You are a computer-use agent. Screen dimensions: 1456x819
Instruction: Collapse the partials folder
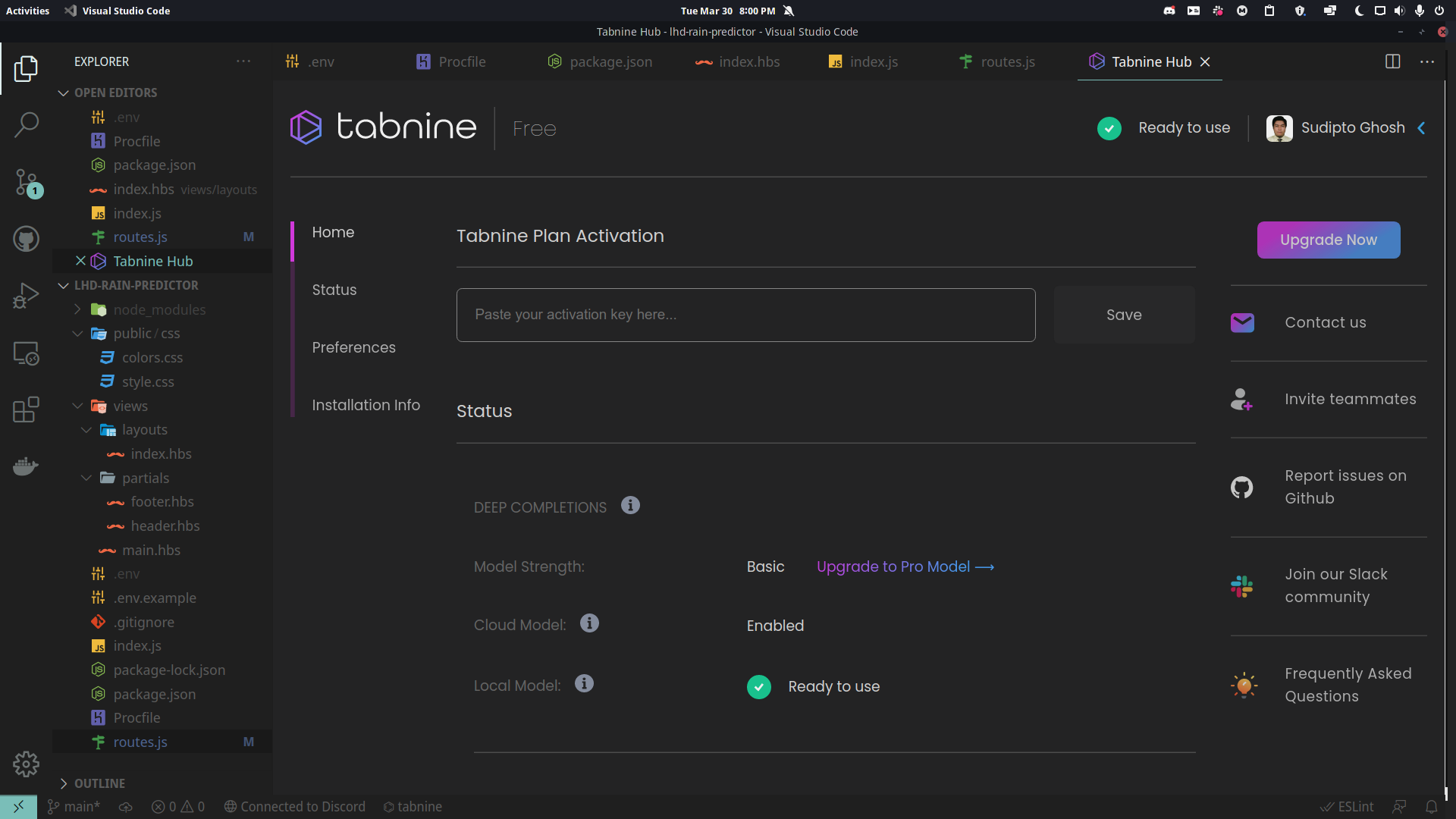86,478
